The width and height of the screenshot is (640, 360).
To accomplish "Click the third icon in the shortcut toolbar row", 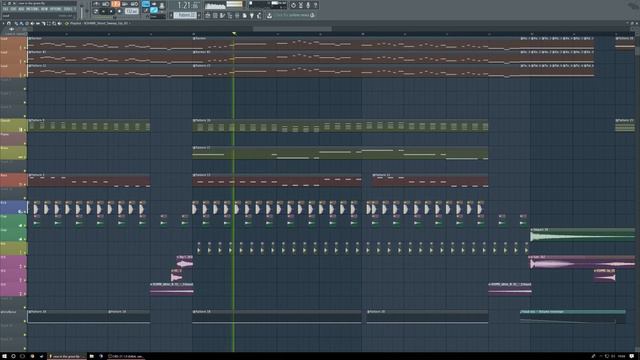I will 222,16.
